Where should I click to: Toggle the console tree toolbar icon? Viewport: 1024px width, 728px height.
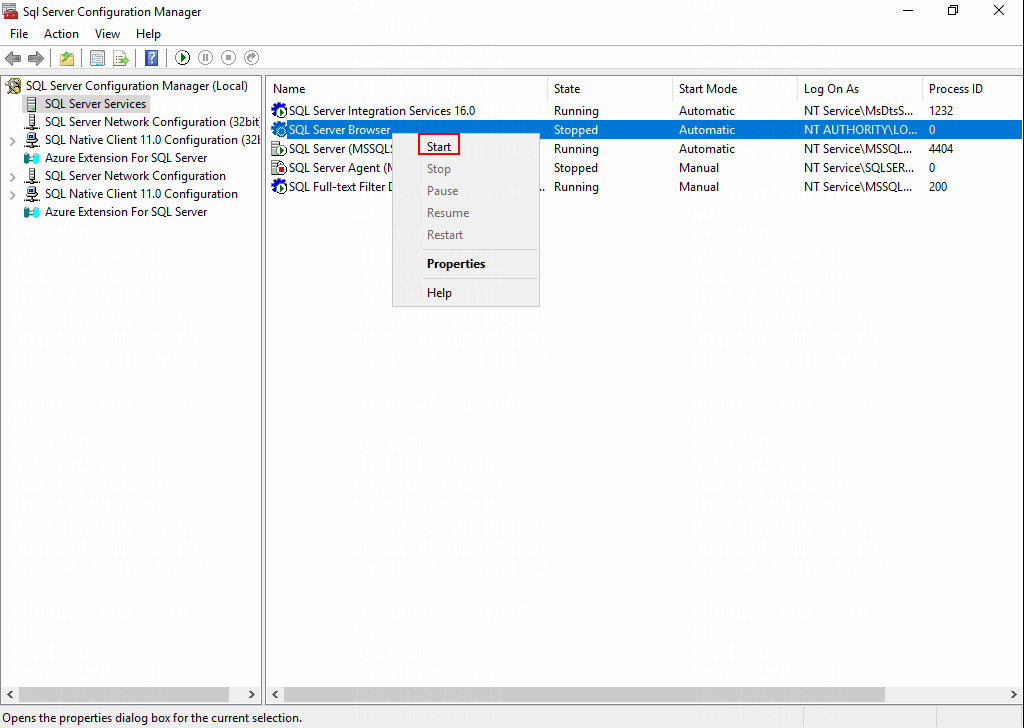click(97, 58)
